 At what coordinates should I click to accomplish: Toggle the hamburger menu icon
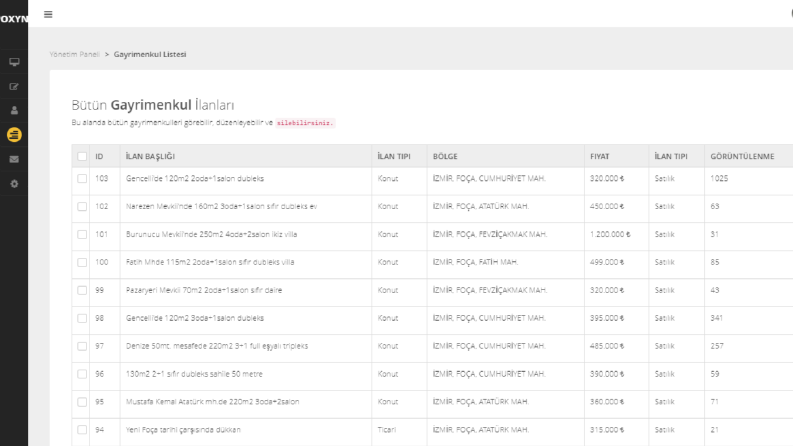coord(48,14)
